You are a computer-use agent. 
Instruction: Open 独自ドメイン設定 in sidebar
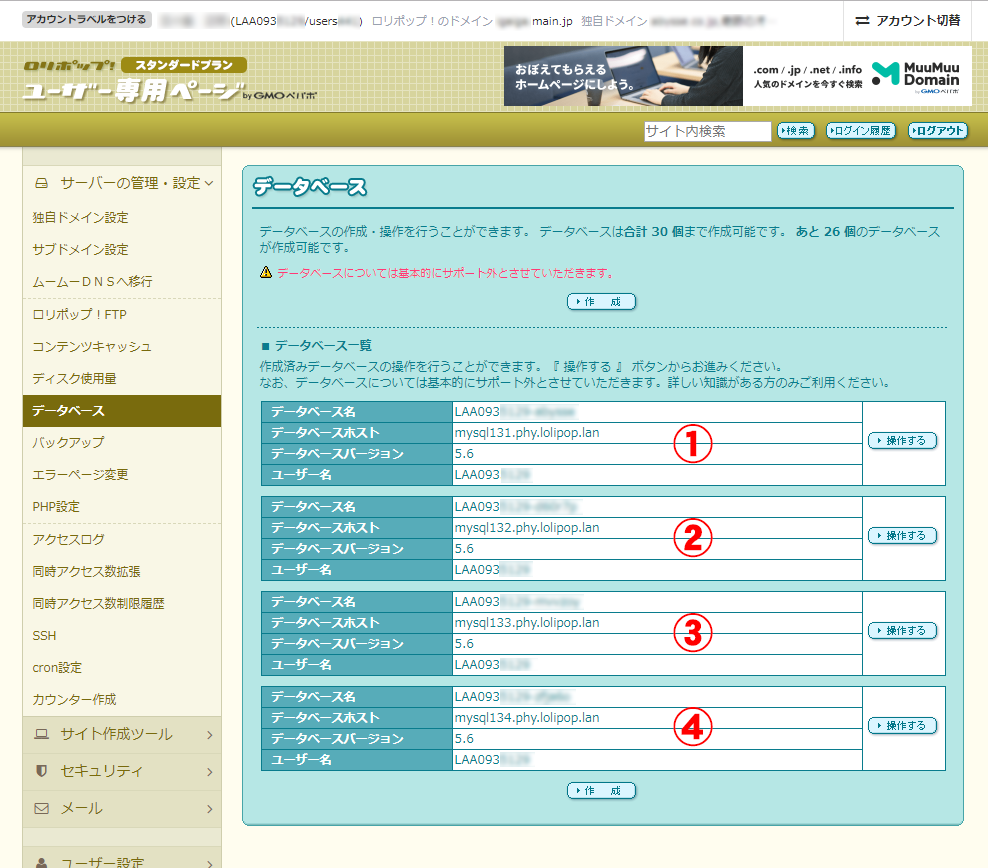80,217
